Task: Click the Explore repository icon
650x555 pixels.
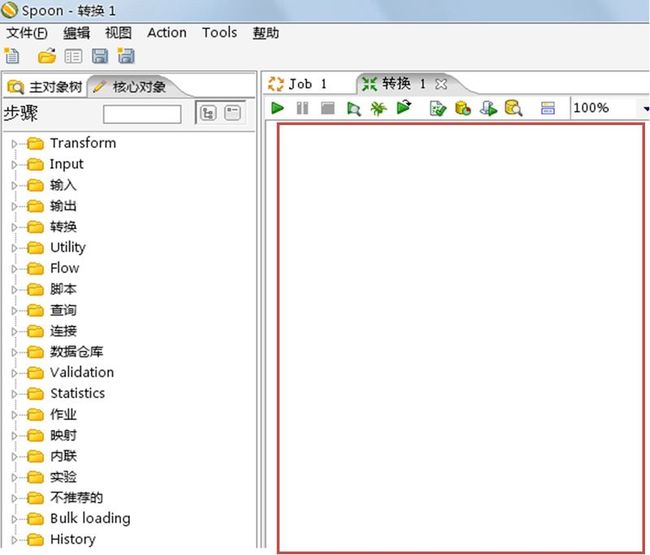Action: pos(73,56)
